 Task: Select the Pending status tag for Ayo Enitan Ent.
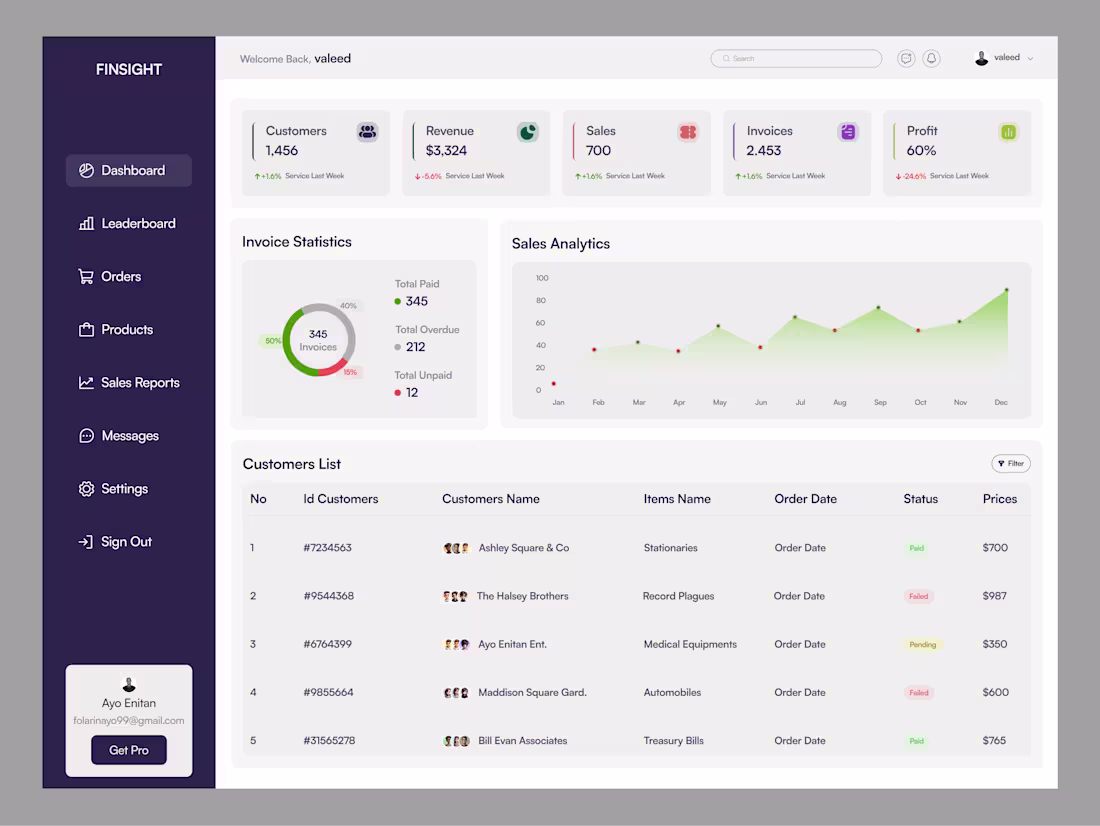921,644
